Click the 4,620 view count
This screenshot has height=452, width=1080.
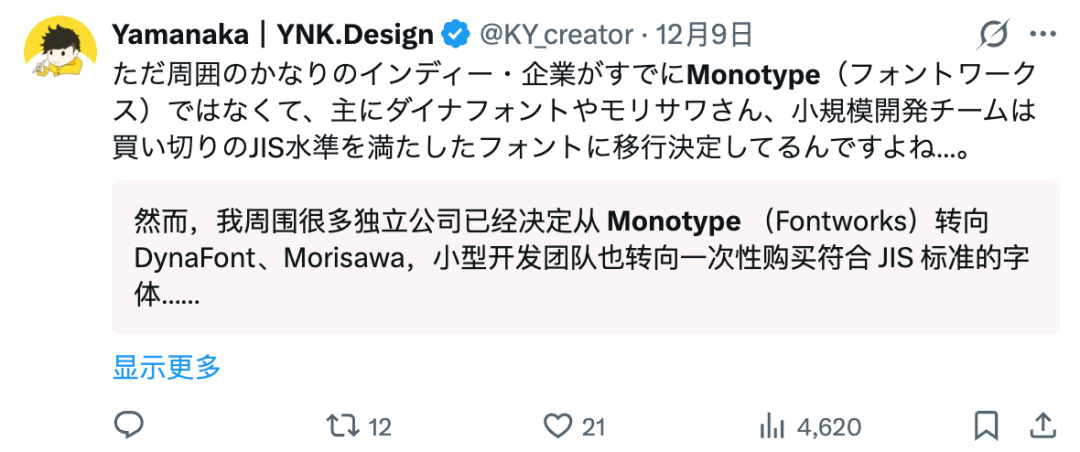pos(829,427)
